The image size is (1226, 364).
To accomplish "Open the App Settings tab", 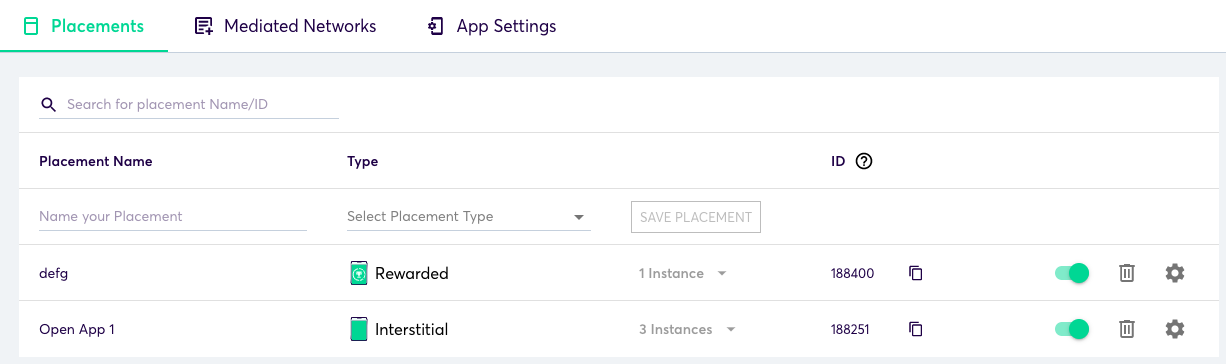I will pos(491,26).
